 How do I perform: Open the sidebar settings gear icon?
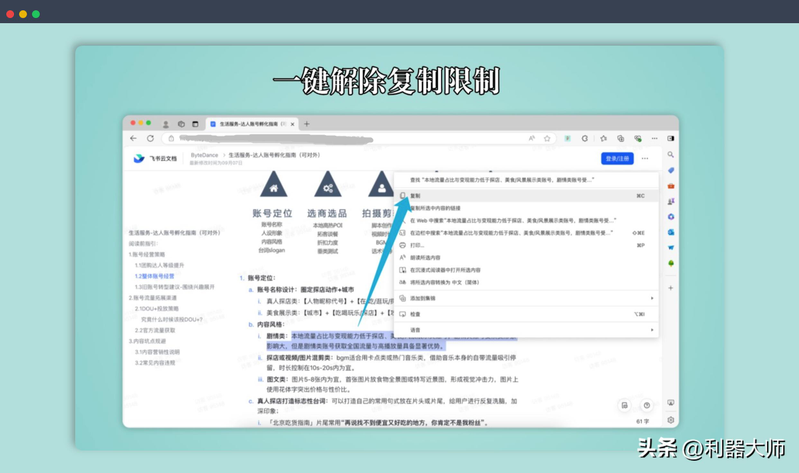point(671,420)
